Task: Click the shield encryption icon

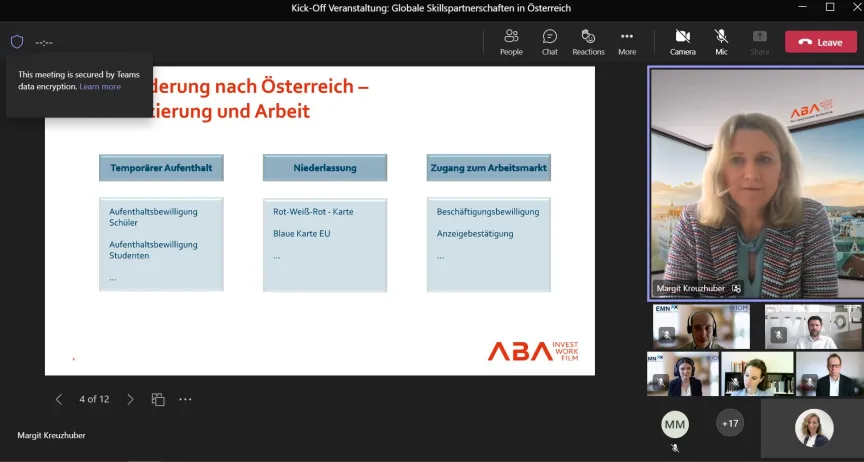Action: pos(17,42)
